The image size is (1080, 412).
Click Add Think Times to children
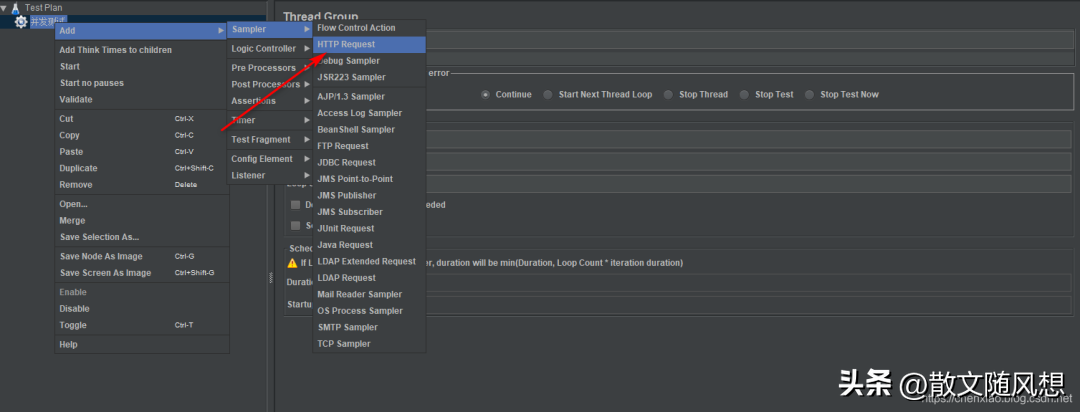tap(141, 50)
